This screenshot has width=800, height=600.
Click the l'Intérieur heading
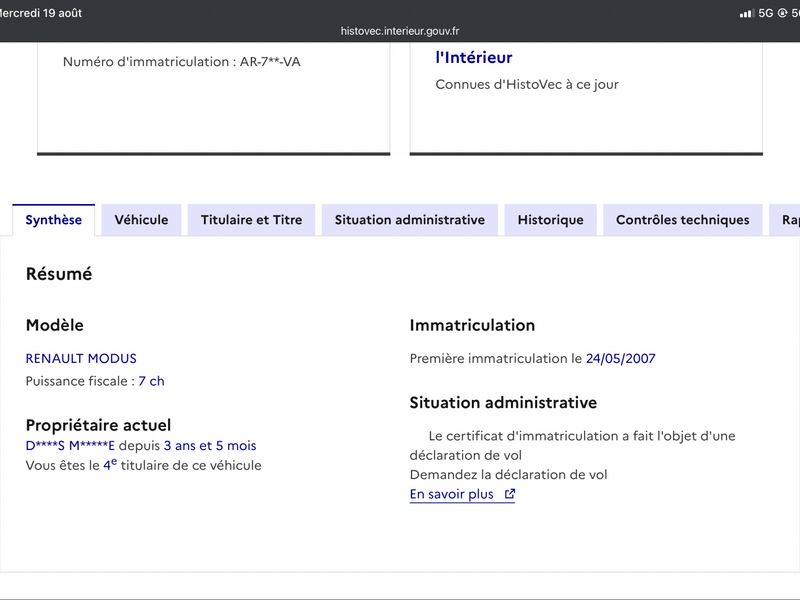tap(474, 58)
